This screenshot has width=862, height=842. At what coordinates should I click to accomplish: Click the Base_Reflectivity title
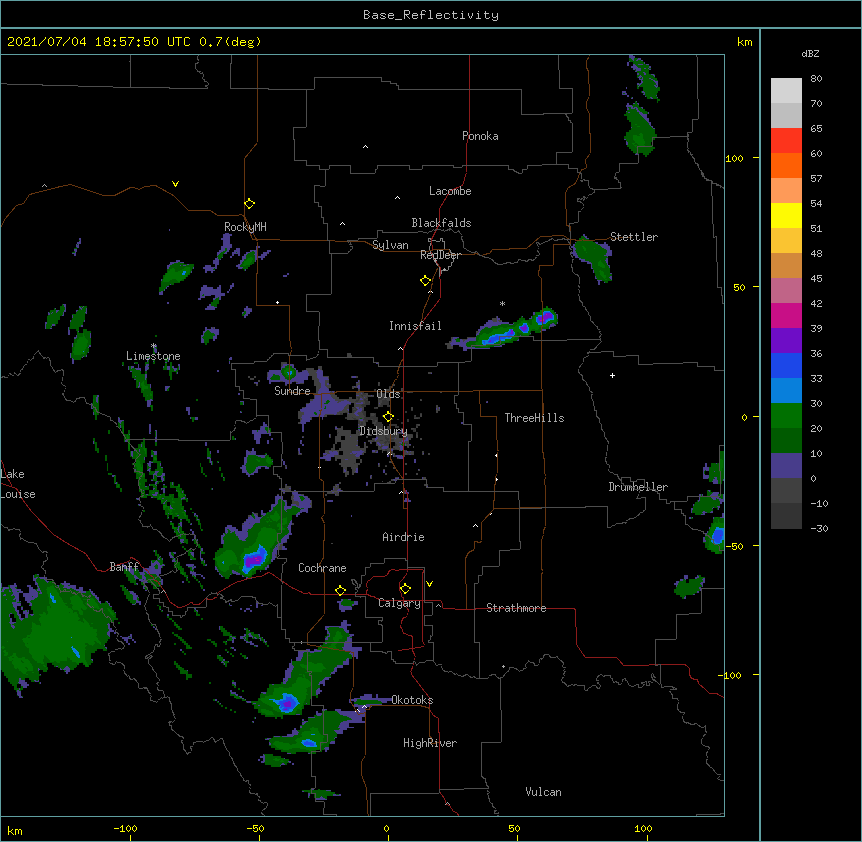[431, 15]
